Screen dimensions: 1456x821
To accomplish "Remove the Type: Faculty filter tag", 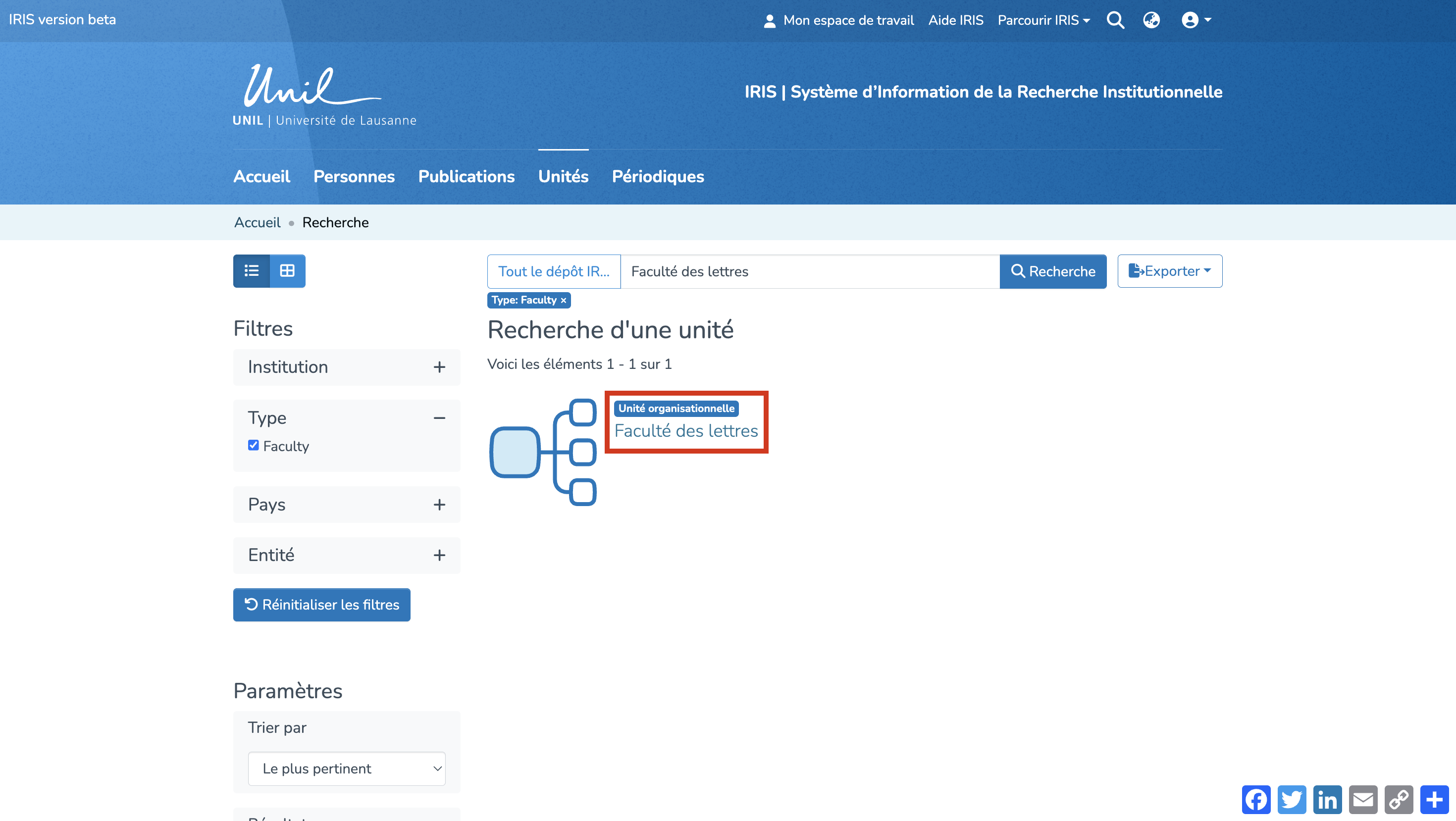I will click(x=564, y=301).
